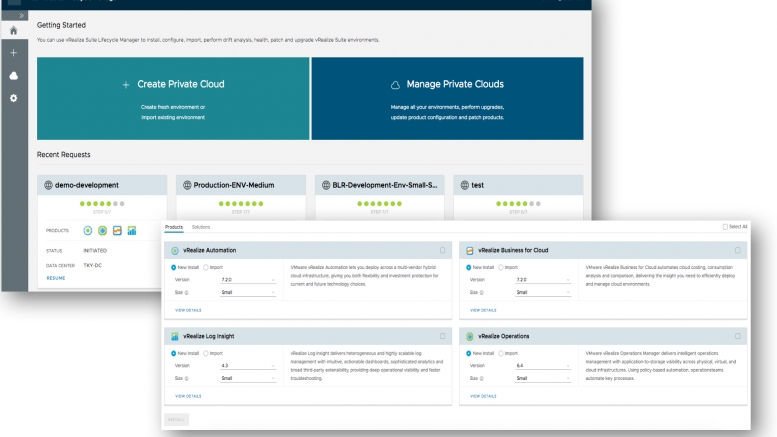Click the green product icon in demo-development
This screenshot has width=777, height=437.
(103, 230)
